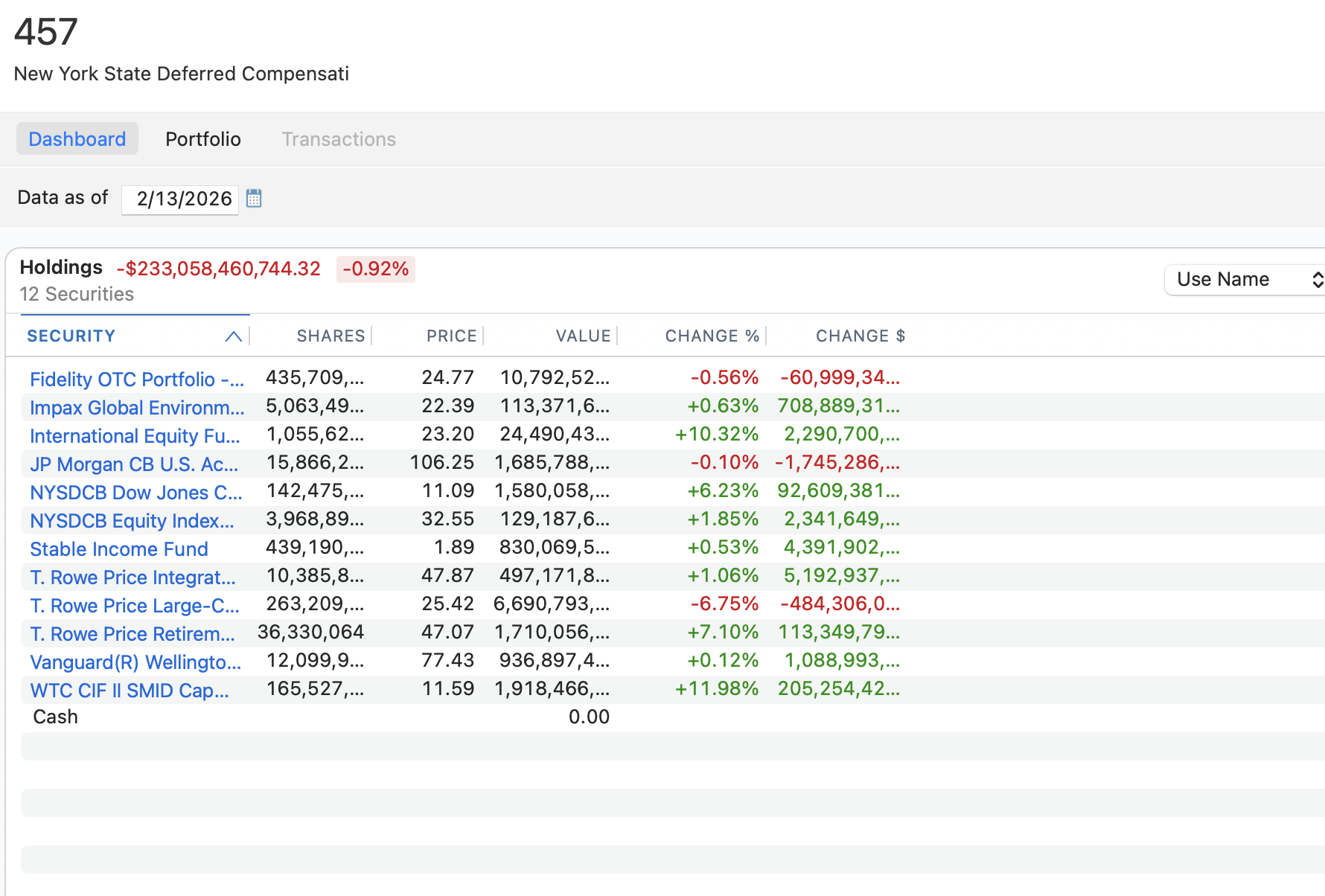The width and height of the screenshot is (1325, 896).
Task: Open Impax Global Environmental security link
Action: (x=137, y=408)
